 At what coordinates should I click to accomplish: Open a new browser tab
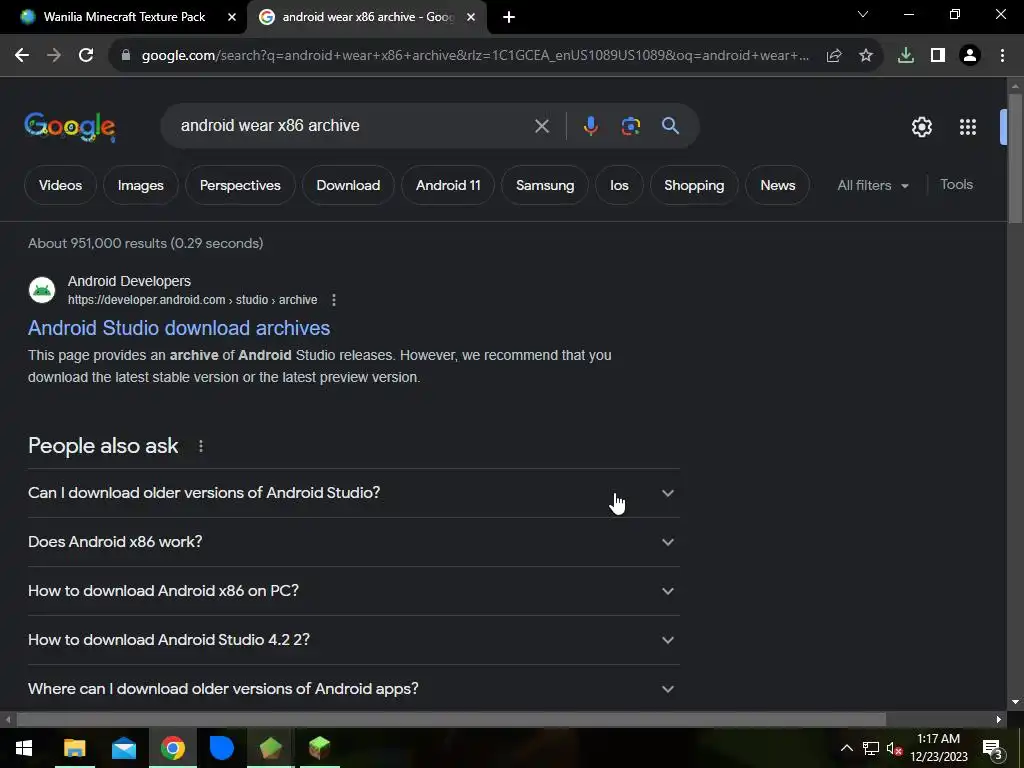[x=509, y=17]
